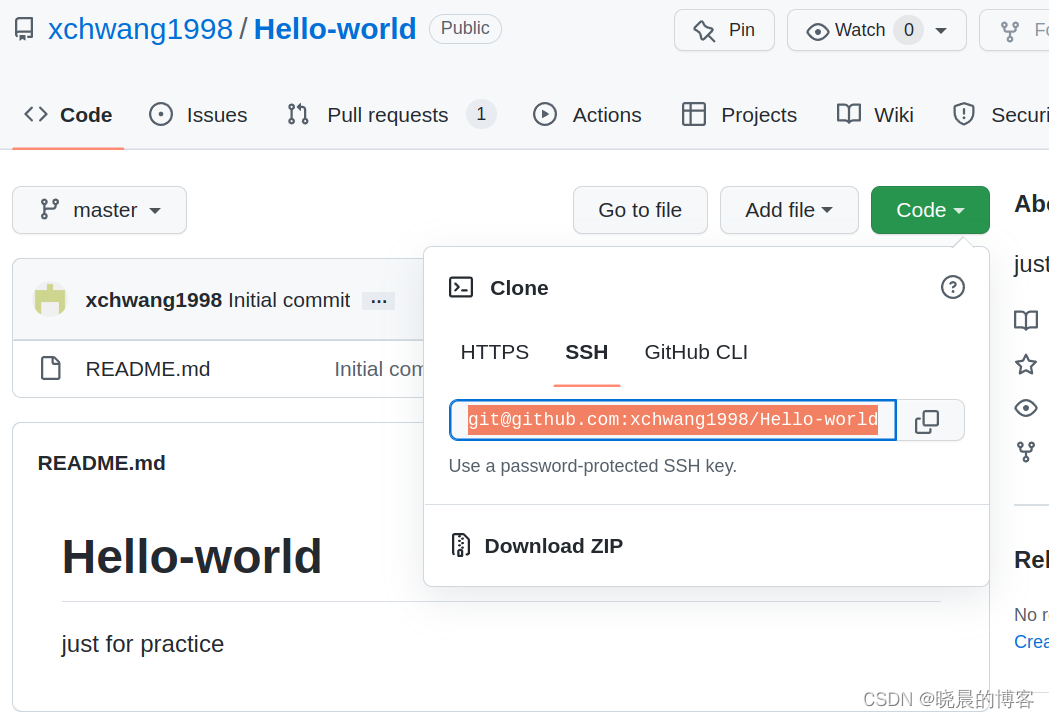Image resolution: width=1049 pixels, height=718 pixels.
Task: Click the Readme book icon in sidebar
Action: click(x=1026, y=321)
